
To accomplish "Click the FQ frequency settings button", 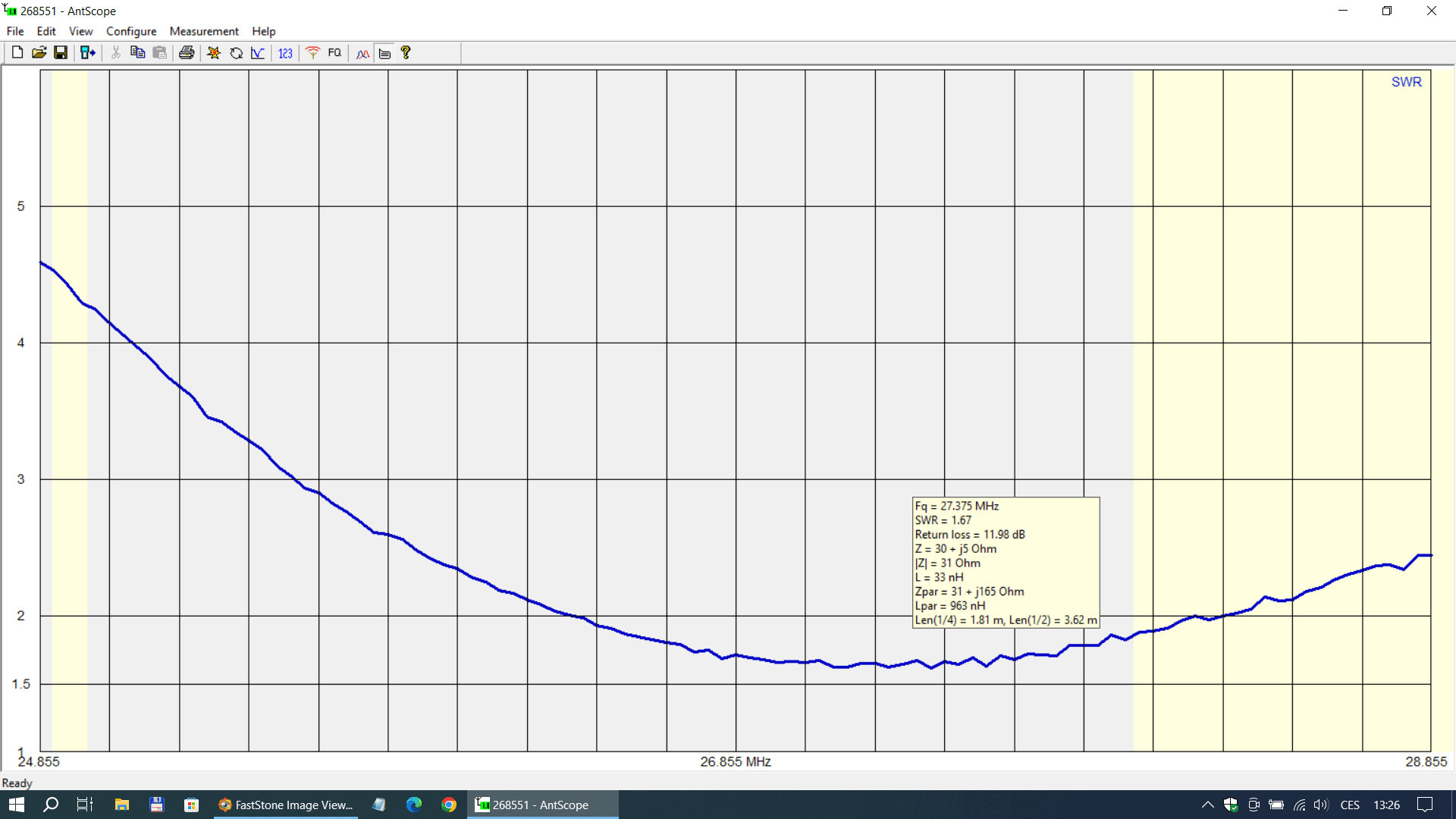I will pos(334,53).
